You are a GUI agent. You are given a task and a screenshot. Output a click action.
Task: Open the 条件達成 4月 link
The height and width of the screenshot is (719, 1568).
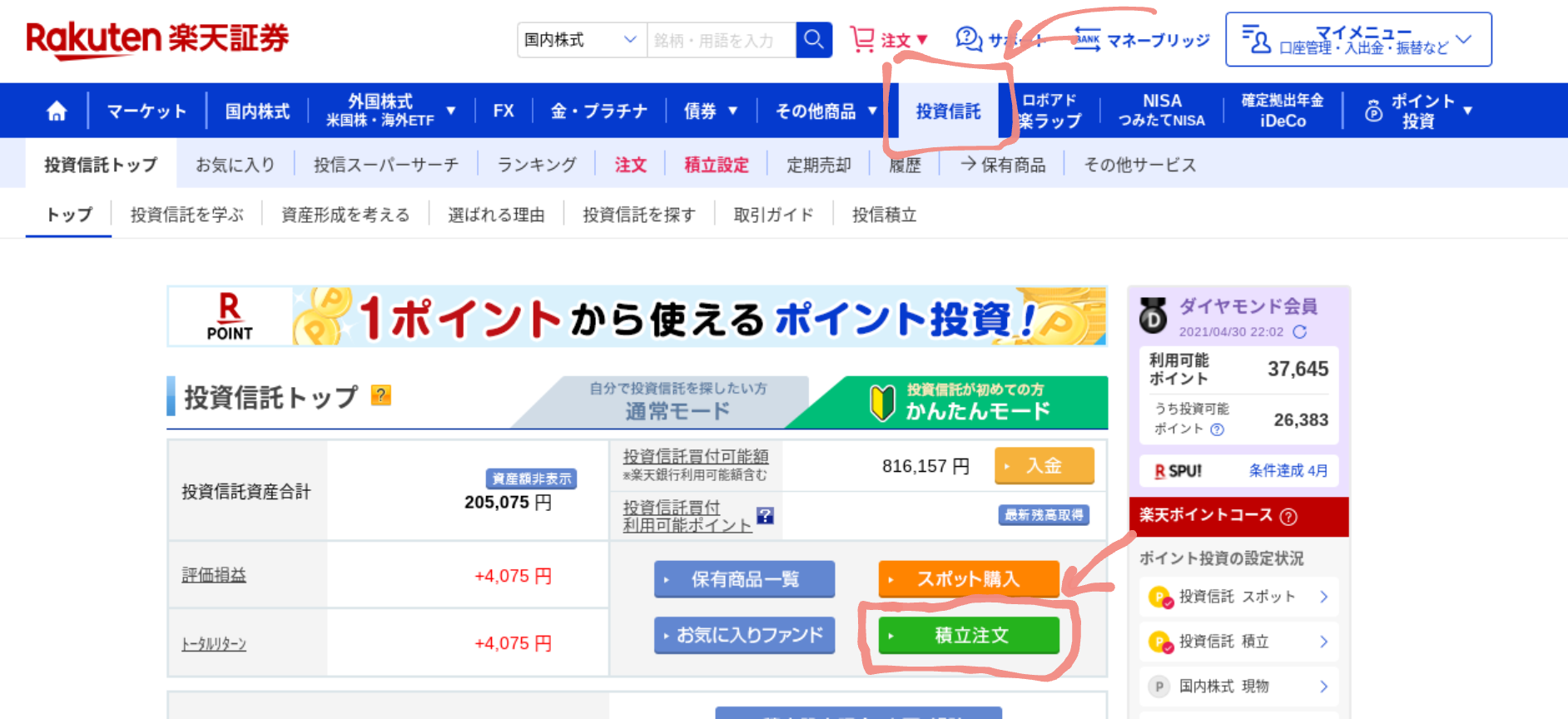point(1288,471)
